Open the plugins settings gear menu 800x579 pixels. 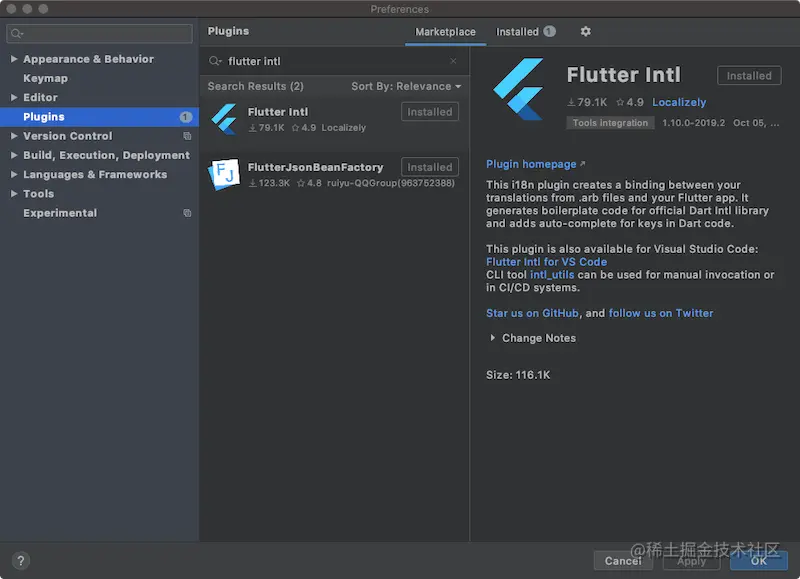coord(585,32)
